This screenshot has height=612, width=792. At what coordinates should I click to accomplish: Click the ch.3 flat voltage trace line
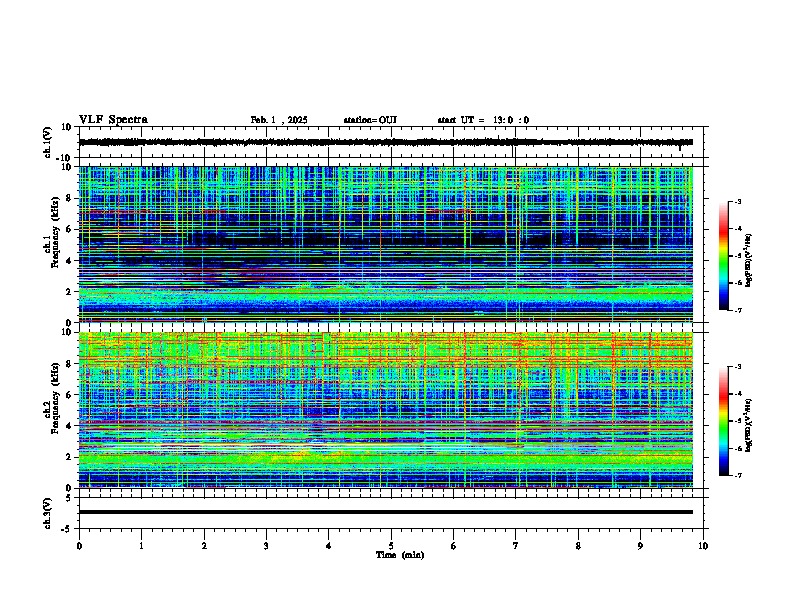pos(386,512)
